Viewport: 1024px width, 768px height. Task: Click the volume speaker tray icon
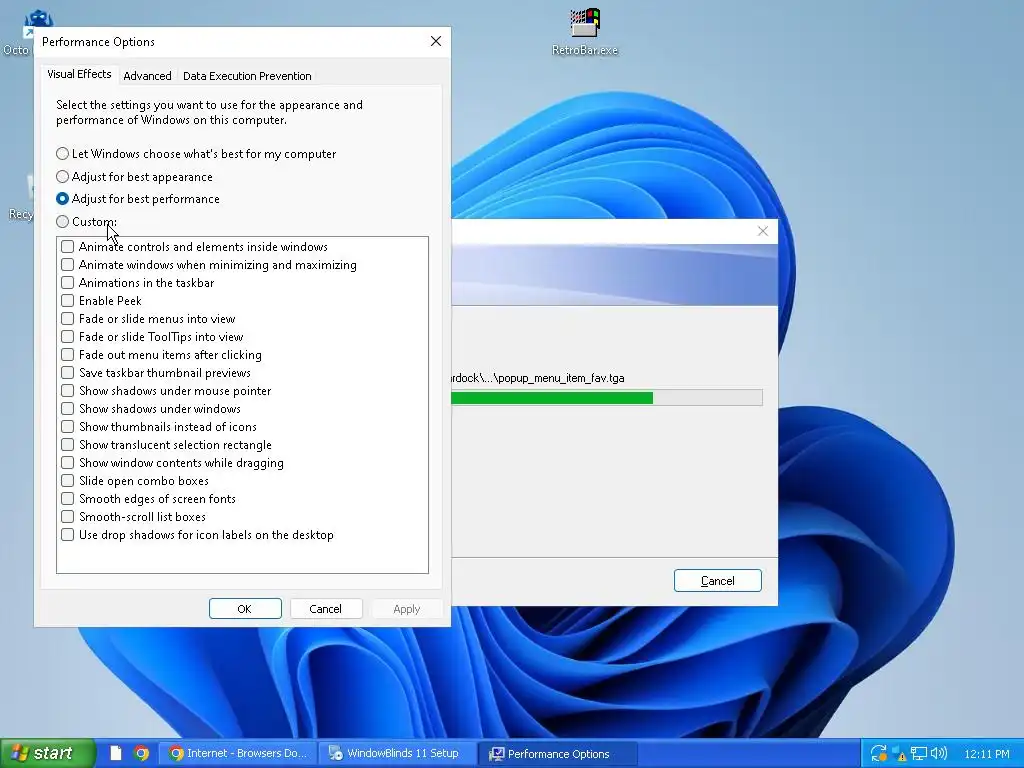click(x=938, y=754)
